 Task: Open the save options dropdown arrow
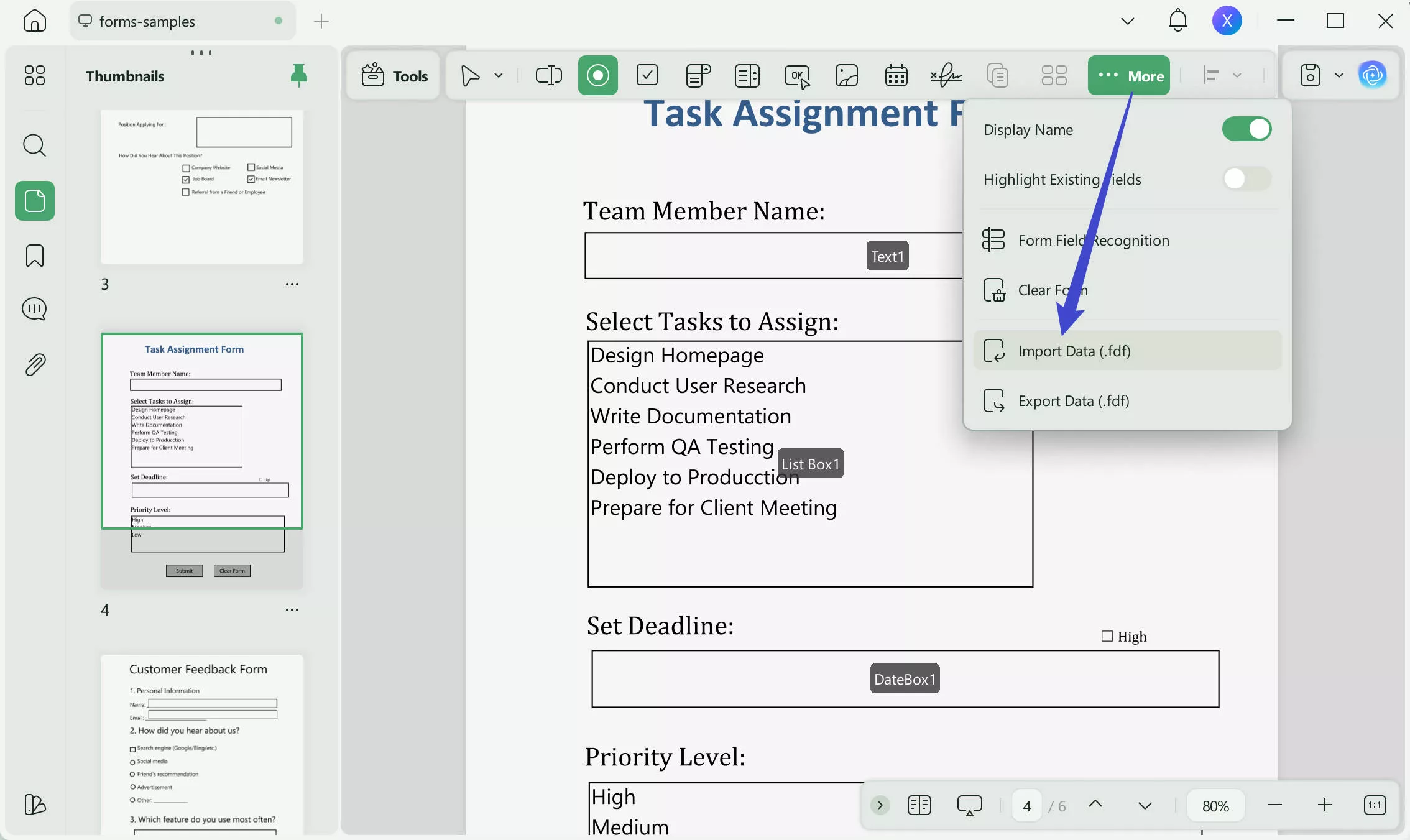[1339, 76]
